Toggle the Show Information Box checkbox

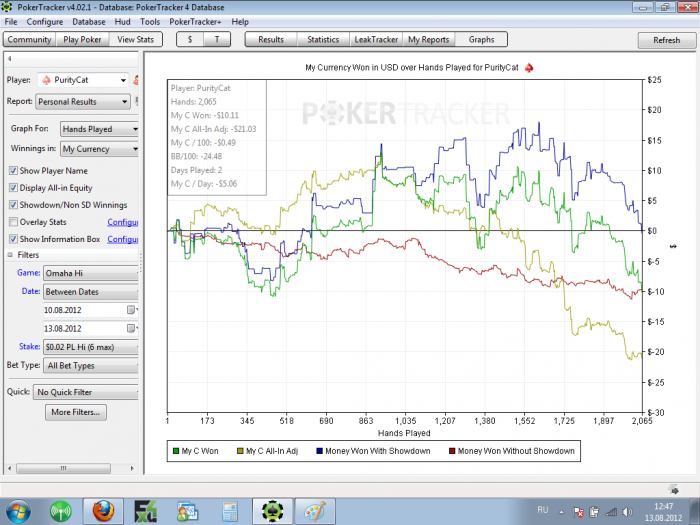13,239
